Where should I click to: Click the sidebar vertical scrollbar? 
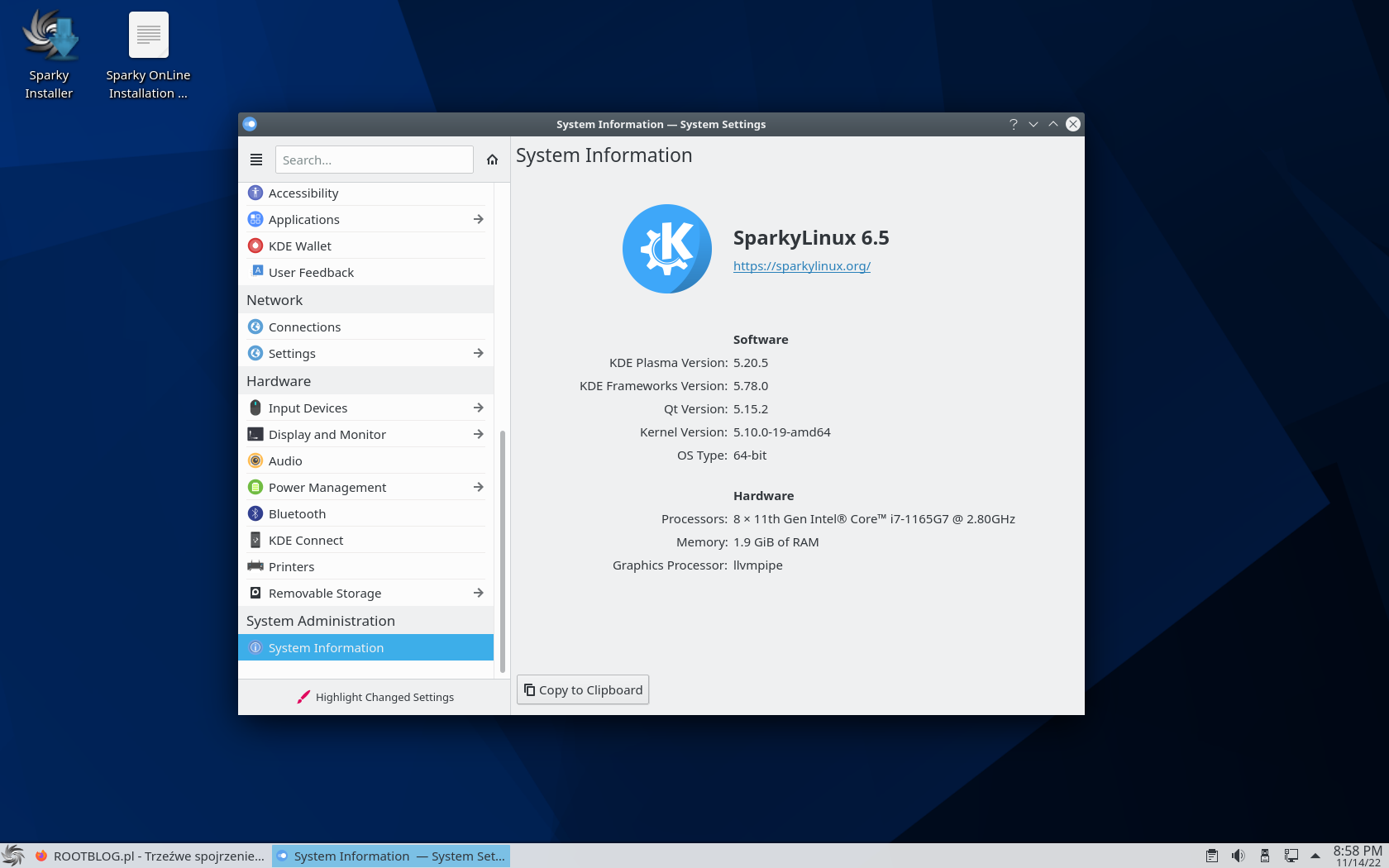(502, 546)
